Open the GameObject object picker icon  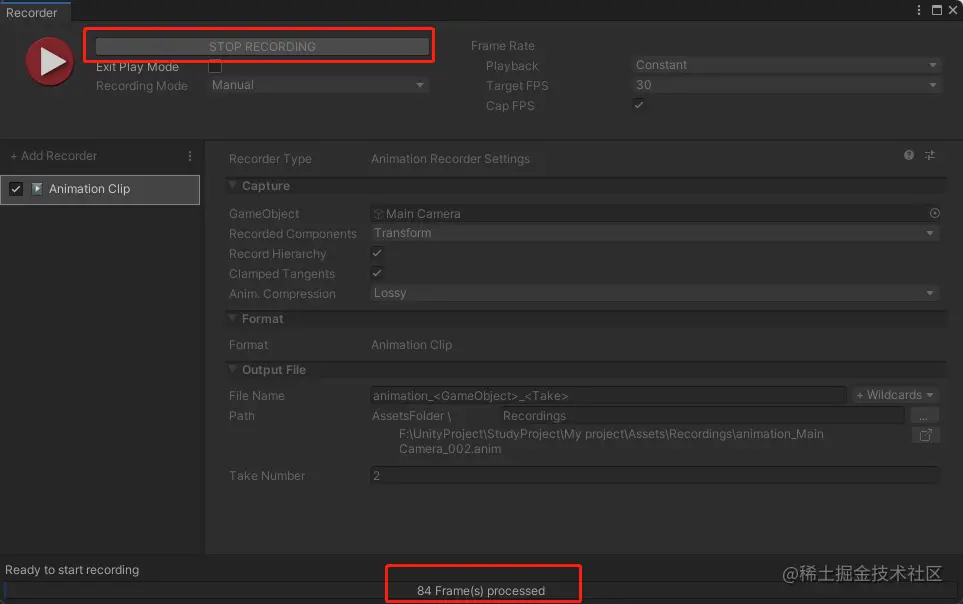pos(934,213)
